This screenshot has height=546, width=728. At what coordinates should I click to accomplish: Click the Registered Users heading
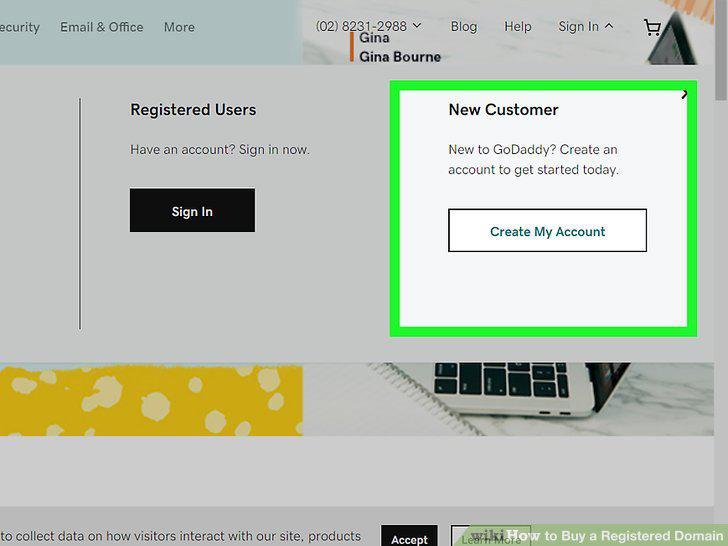(193, 110)
